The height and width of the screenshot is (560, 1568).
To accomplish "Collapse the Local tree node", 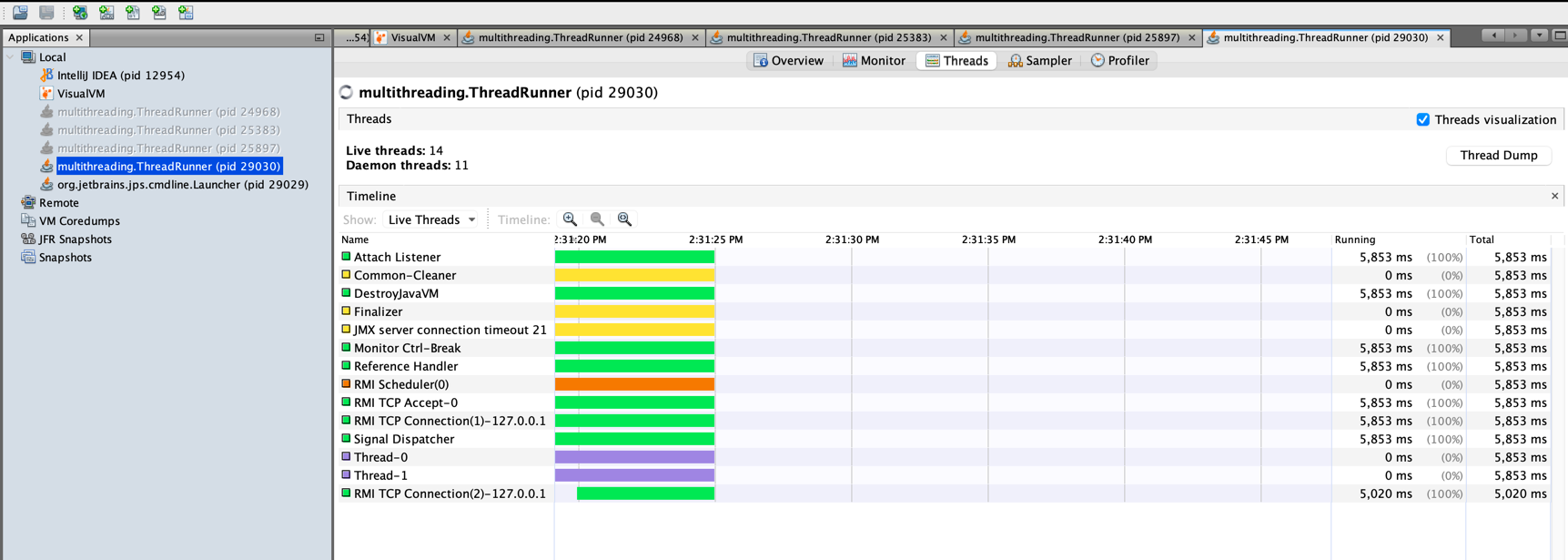I will pyautogui.click(x=11, y=56).
